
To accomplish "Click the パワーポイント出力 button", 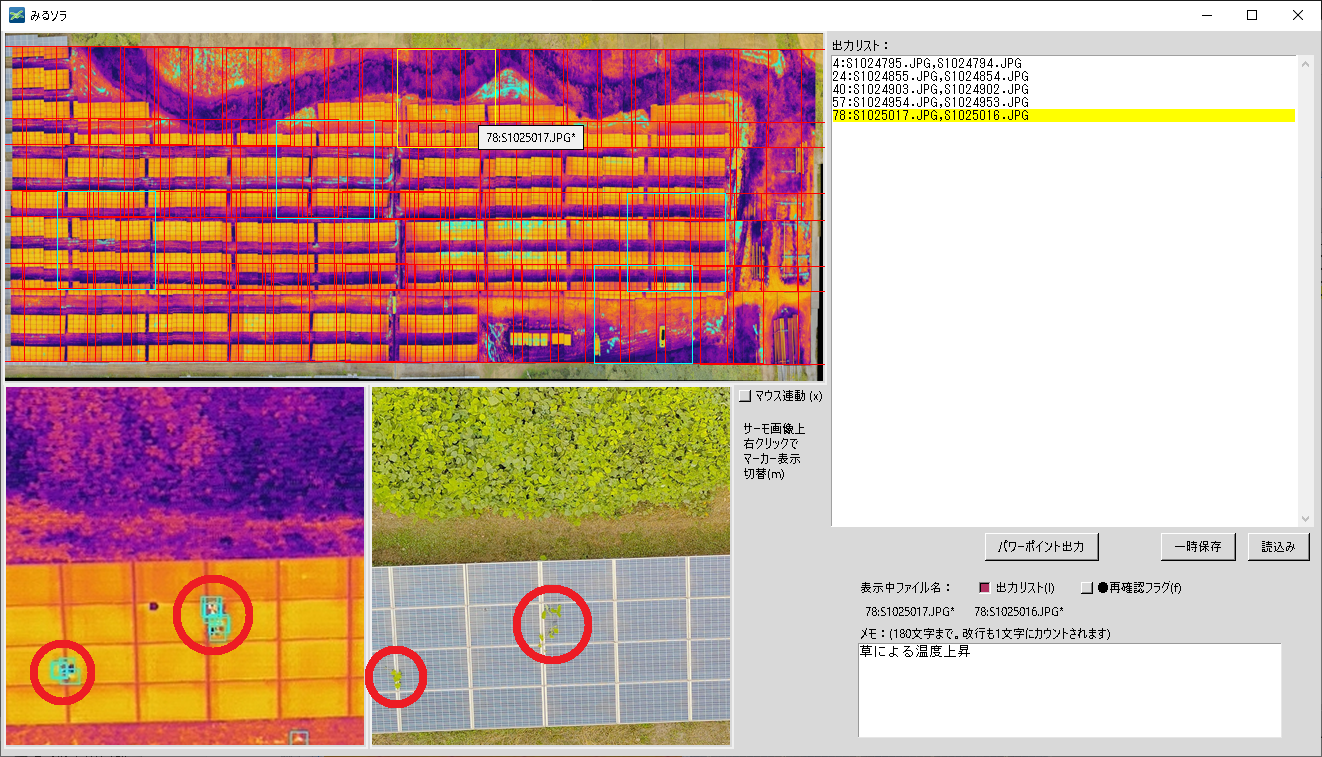I will [x=1041, y=547].
